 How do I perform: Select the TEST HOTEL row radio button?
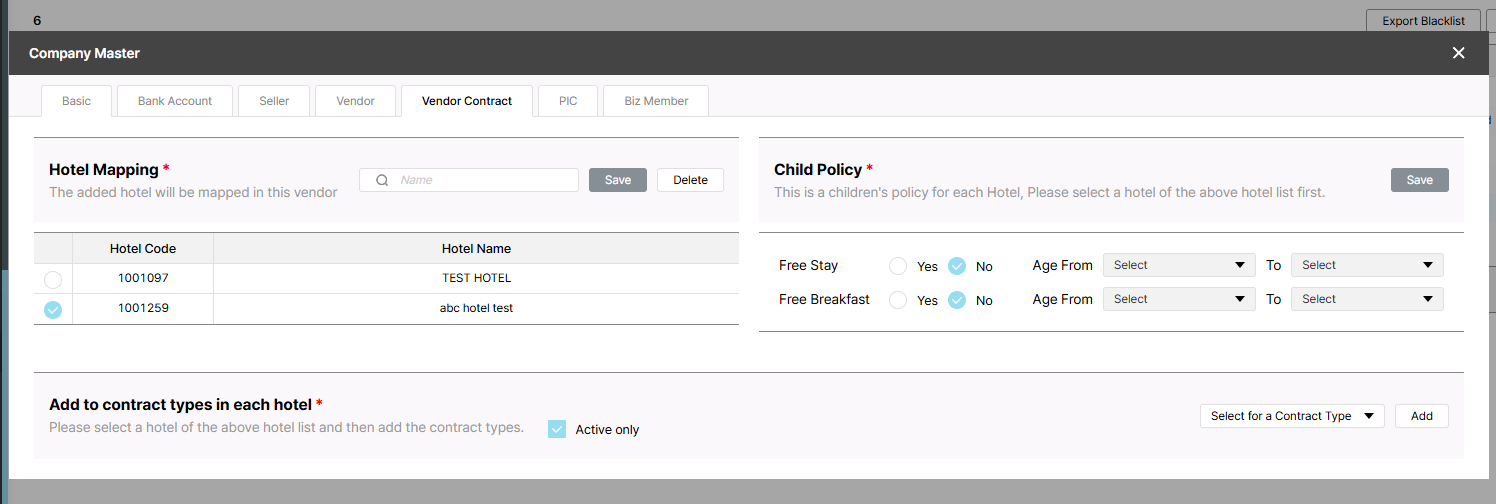click(x=53, y=280)
